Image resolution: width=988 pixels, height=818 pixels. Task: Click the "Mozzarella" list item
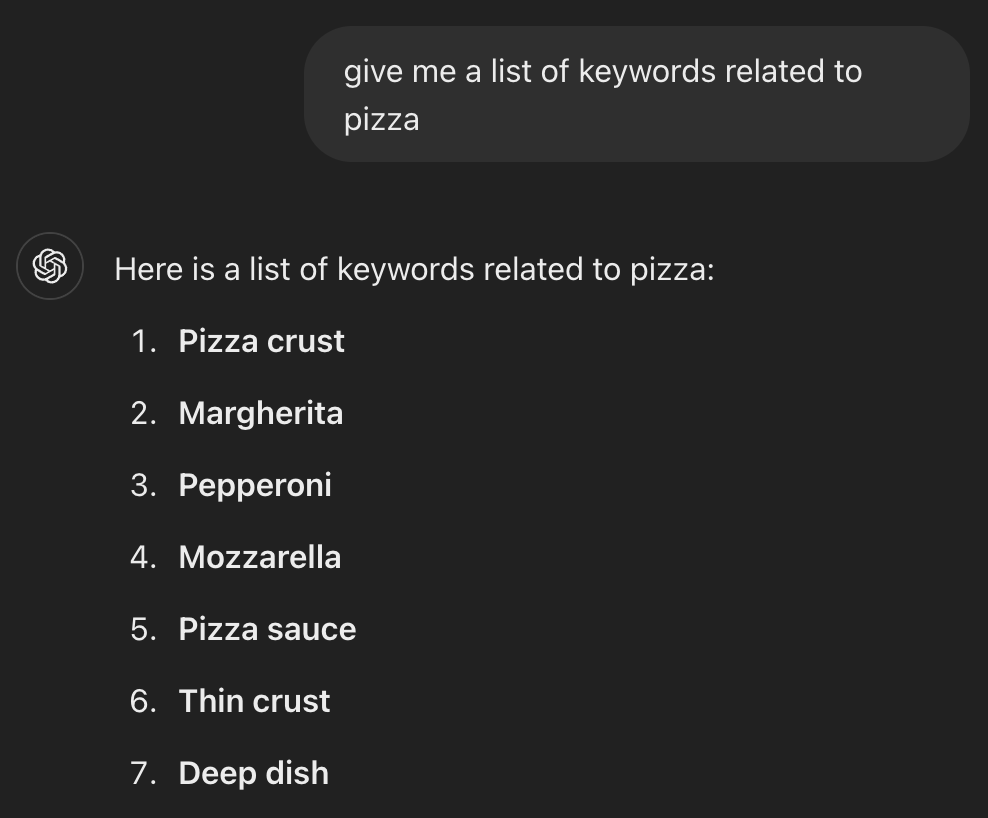[x=259, y=557]
